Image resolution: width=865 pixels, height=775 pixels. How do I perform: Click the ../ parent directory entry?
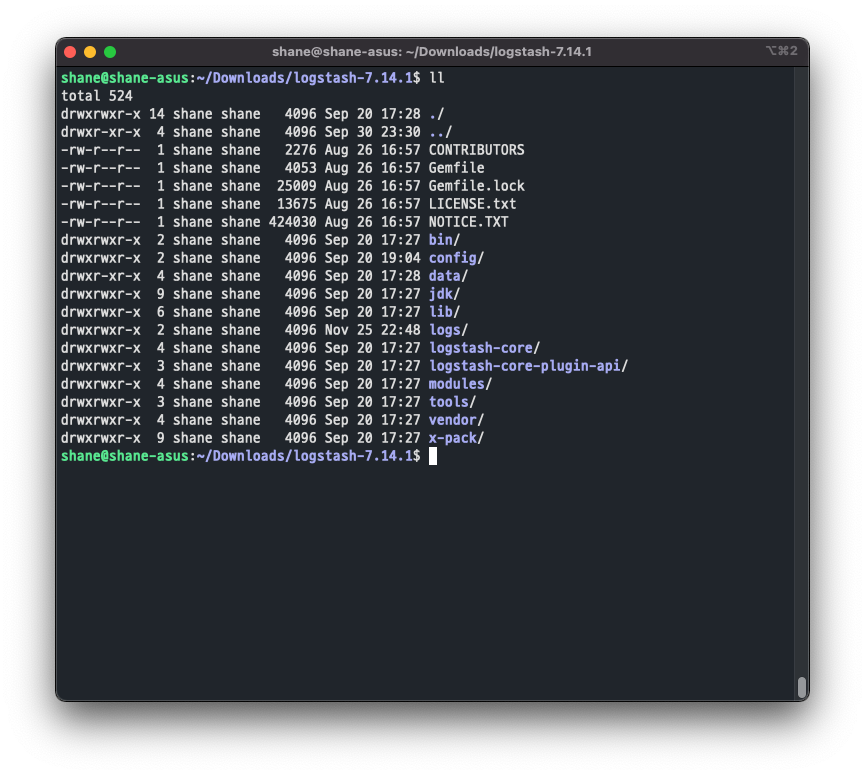pyautogui.click(x=440, y=132)
